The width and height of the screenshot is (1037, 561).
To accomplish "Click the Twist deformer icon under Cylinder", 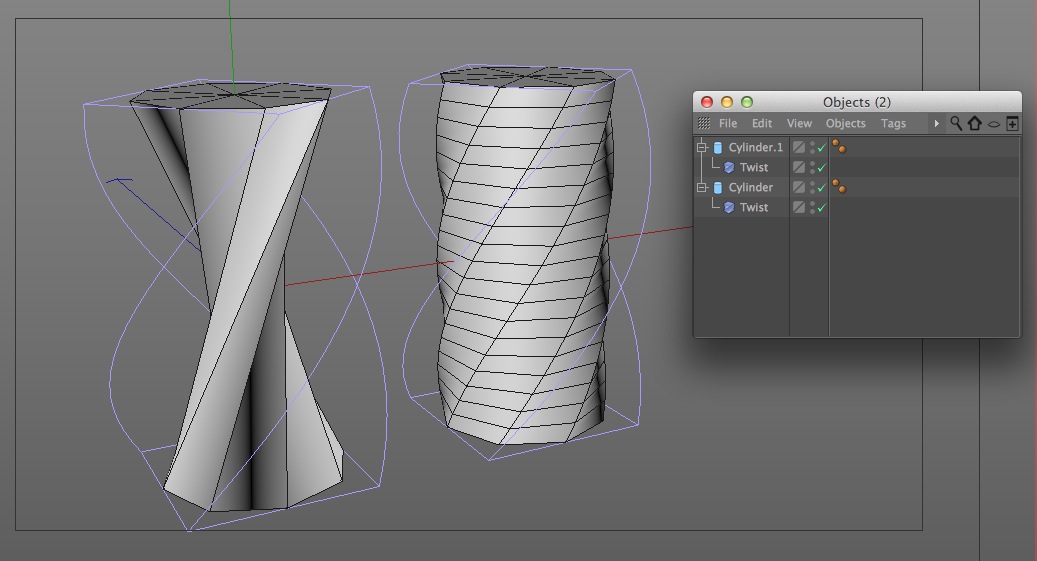I will [x=729, y=208].
